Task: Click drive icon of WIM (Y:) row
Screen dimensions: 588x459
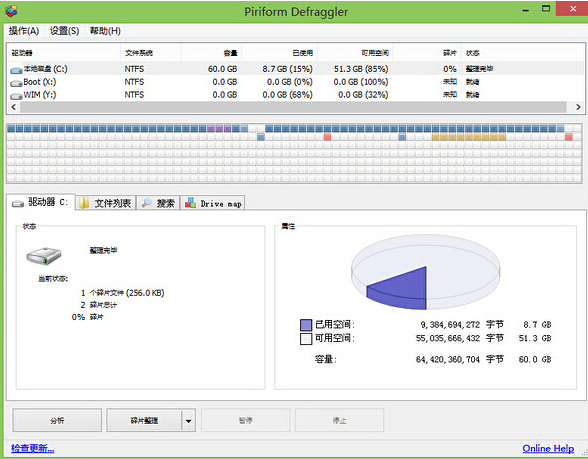Action: (x=16, y=96)
